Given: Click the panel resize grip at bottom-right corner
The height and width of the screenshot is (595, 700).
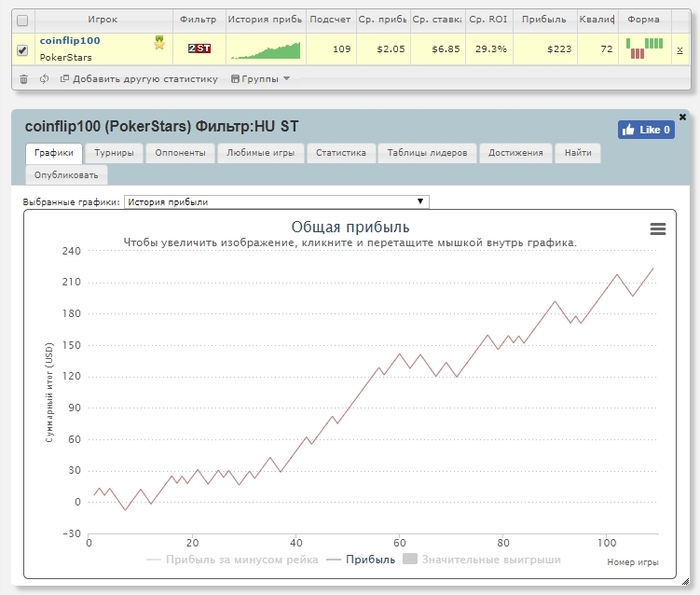Looking at the screenshot, I should [685, 581].
